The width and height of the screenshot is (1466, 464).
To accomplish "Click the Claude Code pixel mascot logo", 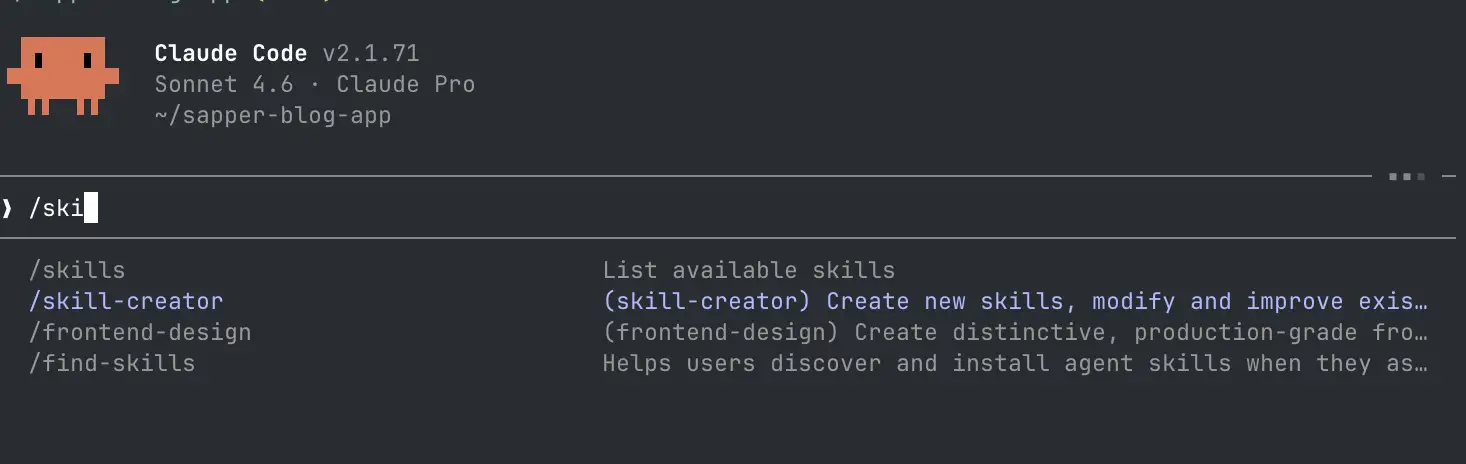I will click(63, 76).
